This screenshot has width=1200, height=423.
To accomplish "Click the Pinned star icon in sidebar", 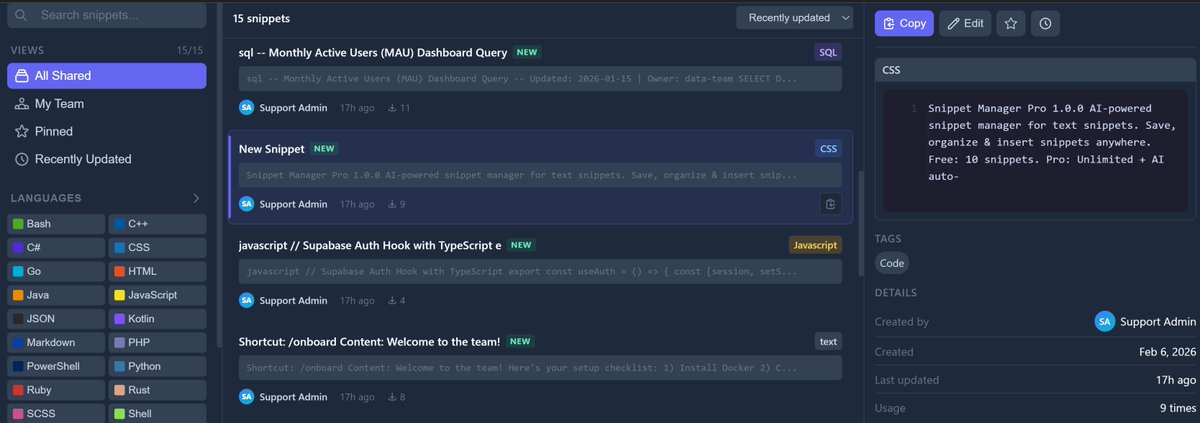I will pyautogui.click(x=22, y=132).
